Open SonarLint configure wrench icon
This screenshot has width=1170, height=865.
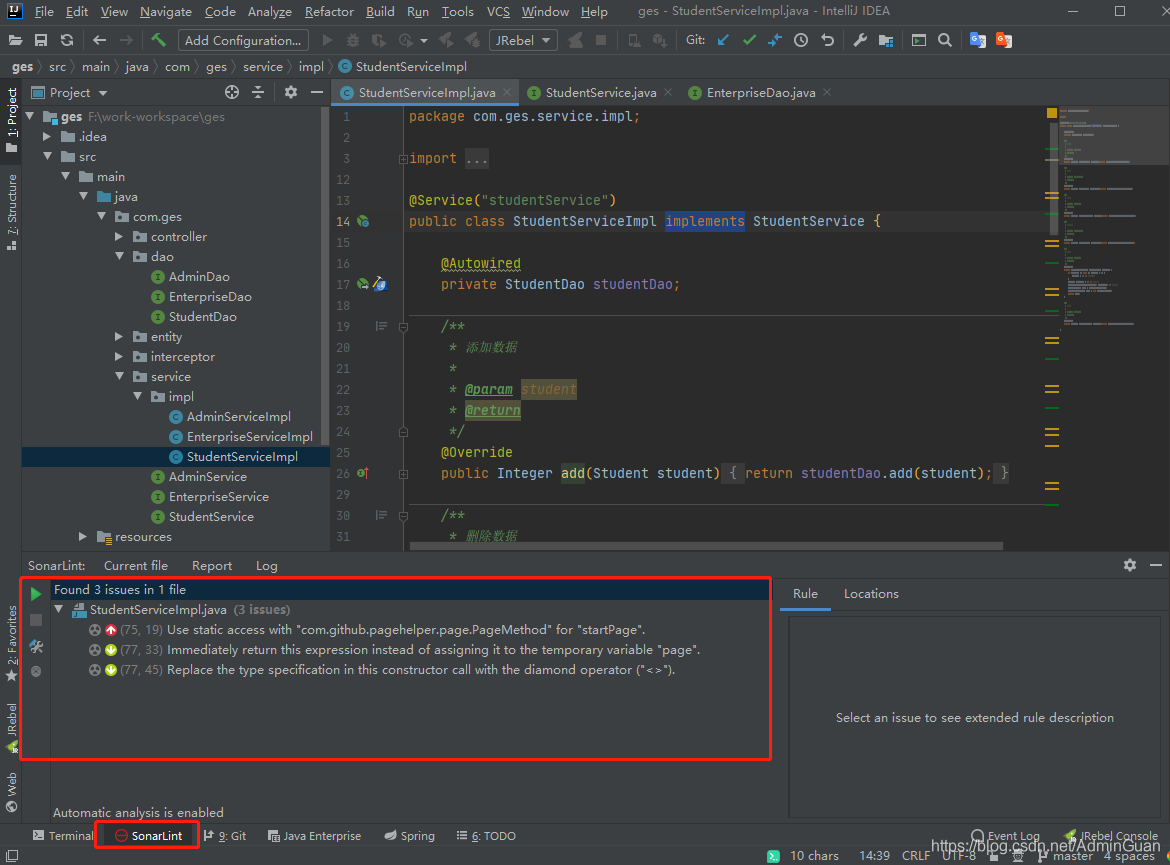click(x=36, y=646)
